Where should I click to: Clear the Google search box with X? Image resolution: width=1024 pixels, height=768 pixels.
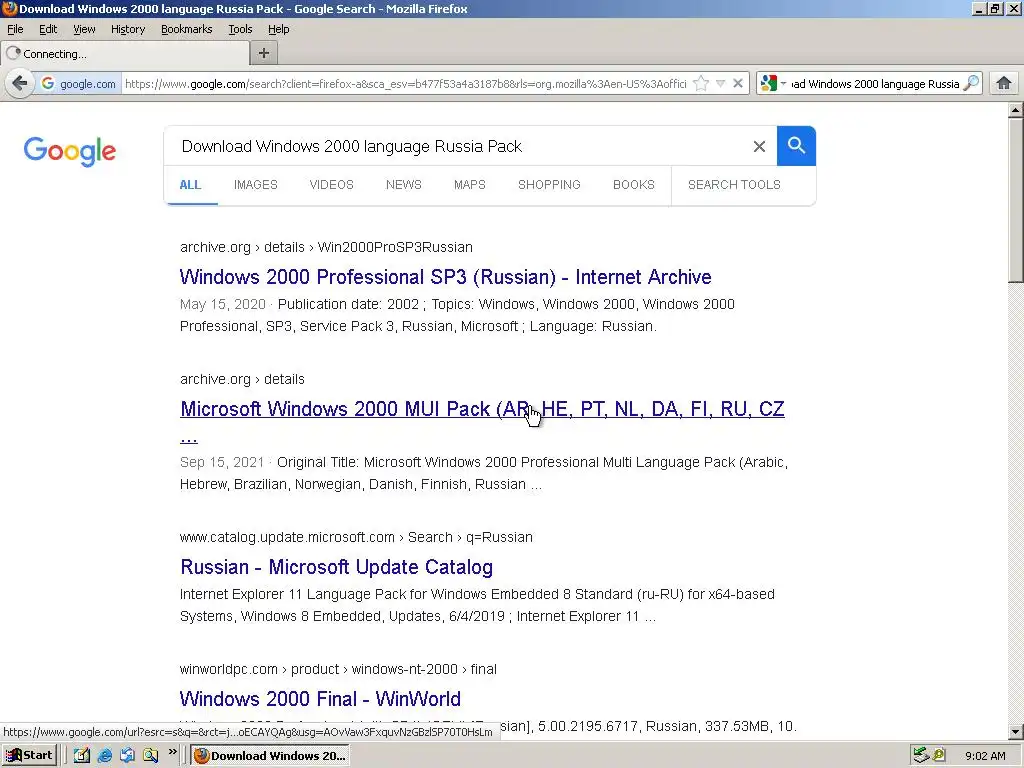coord(759,146)
